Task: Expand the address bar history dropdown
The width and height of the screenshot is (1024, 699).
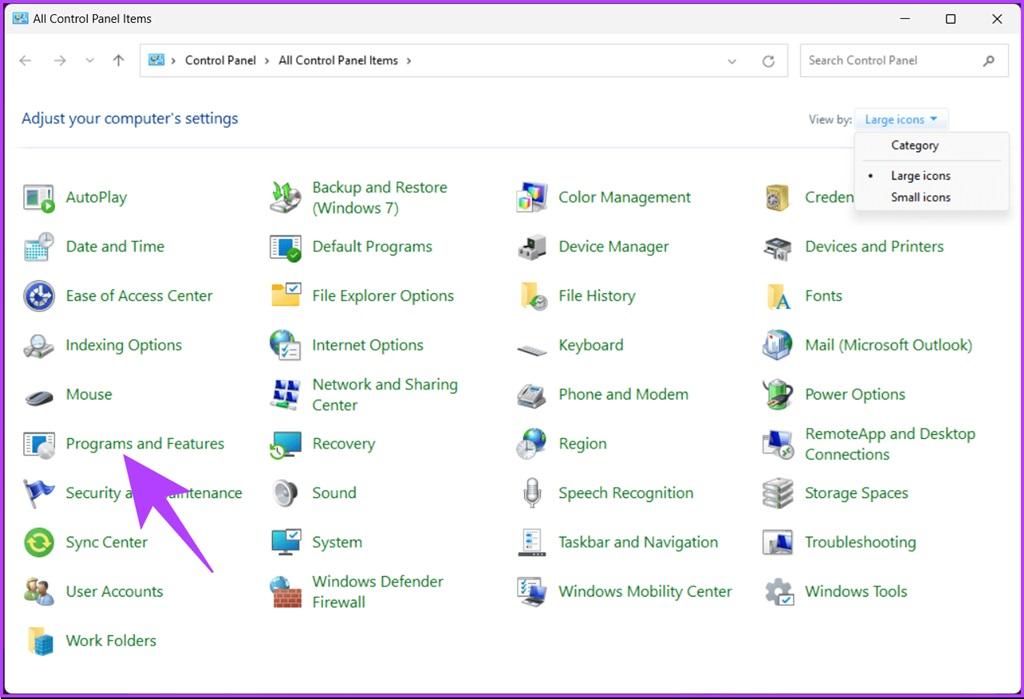Action: pos(732,61)
